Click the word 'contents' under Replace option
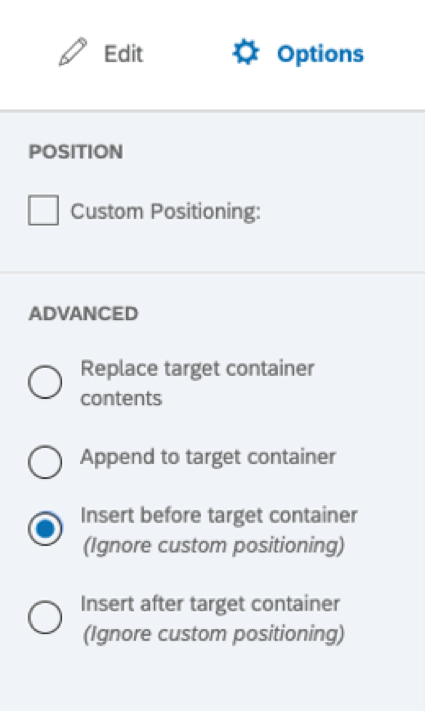The height and width of the screenshot is (711, 425). (x=121, y=399)
